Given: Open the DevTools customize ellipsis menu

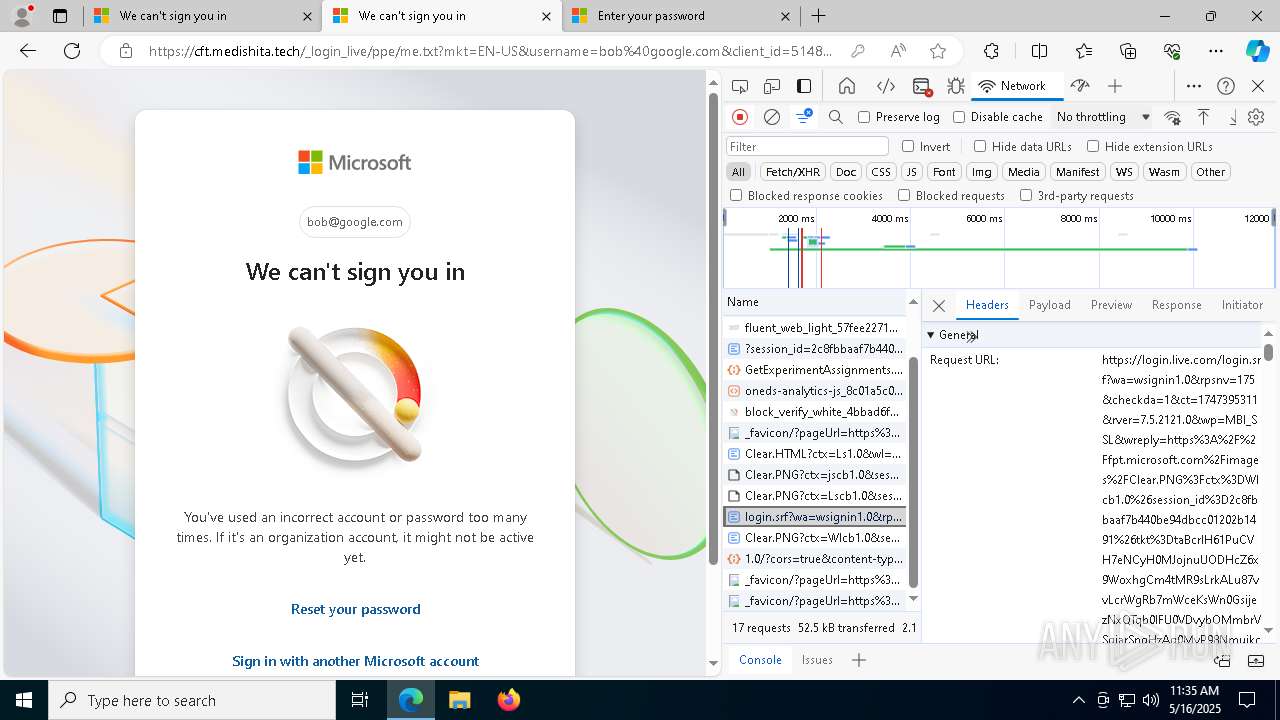Looking at the screenshot, I should 1194,86.
